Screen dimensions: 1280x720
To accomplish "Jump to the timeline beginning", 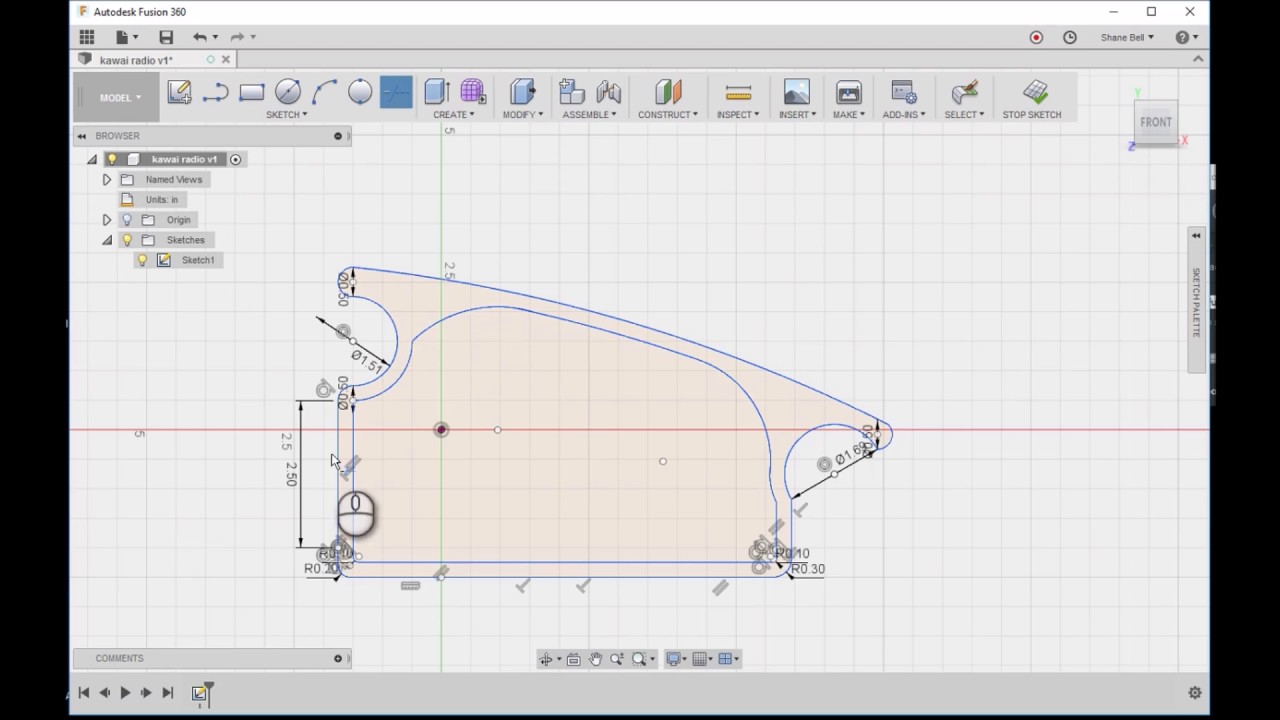I will [x=84, y=693].
